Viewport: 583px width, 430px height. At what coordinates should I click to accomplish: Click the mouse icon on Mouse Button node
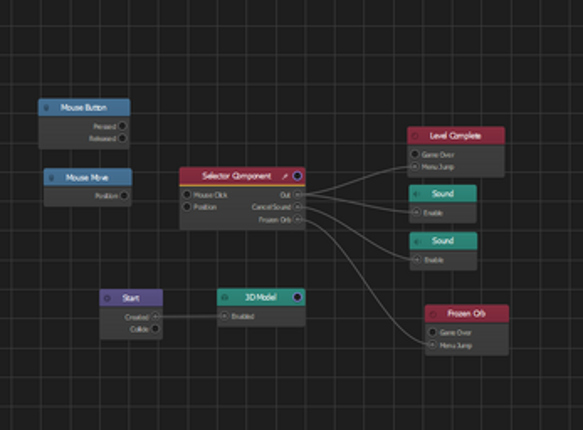46,108
